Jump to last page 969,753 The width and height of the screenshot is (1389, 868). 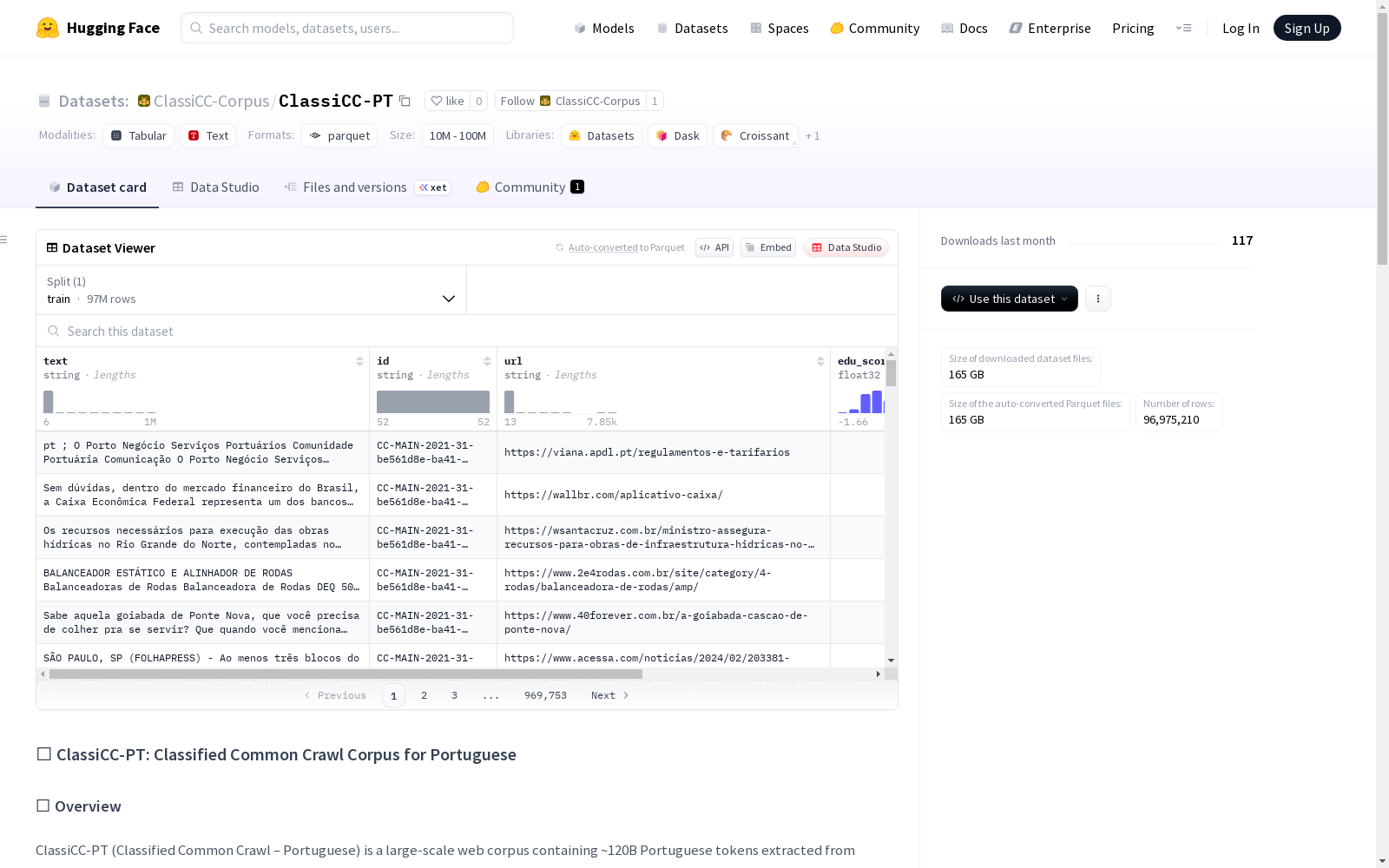coord(545,695)
